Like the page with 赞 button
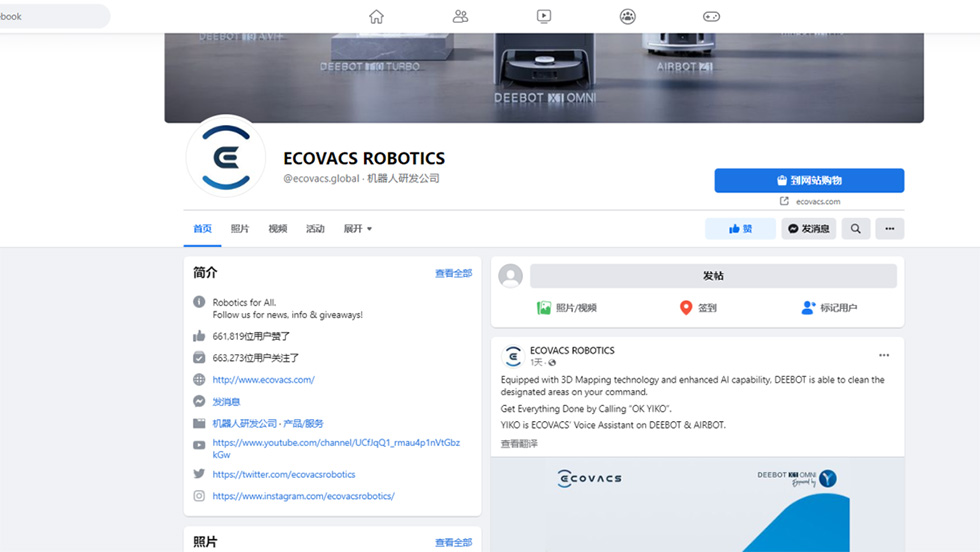The height and width of the screenshot is (552, 980). coord(740,229)
